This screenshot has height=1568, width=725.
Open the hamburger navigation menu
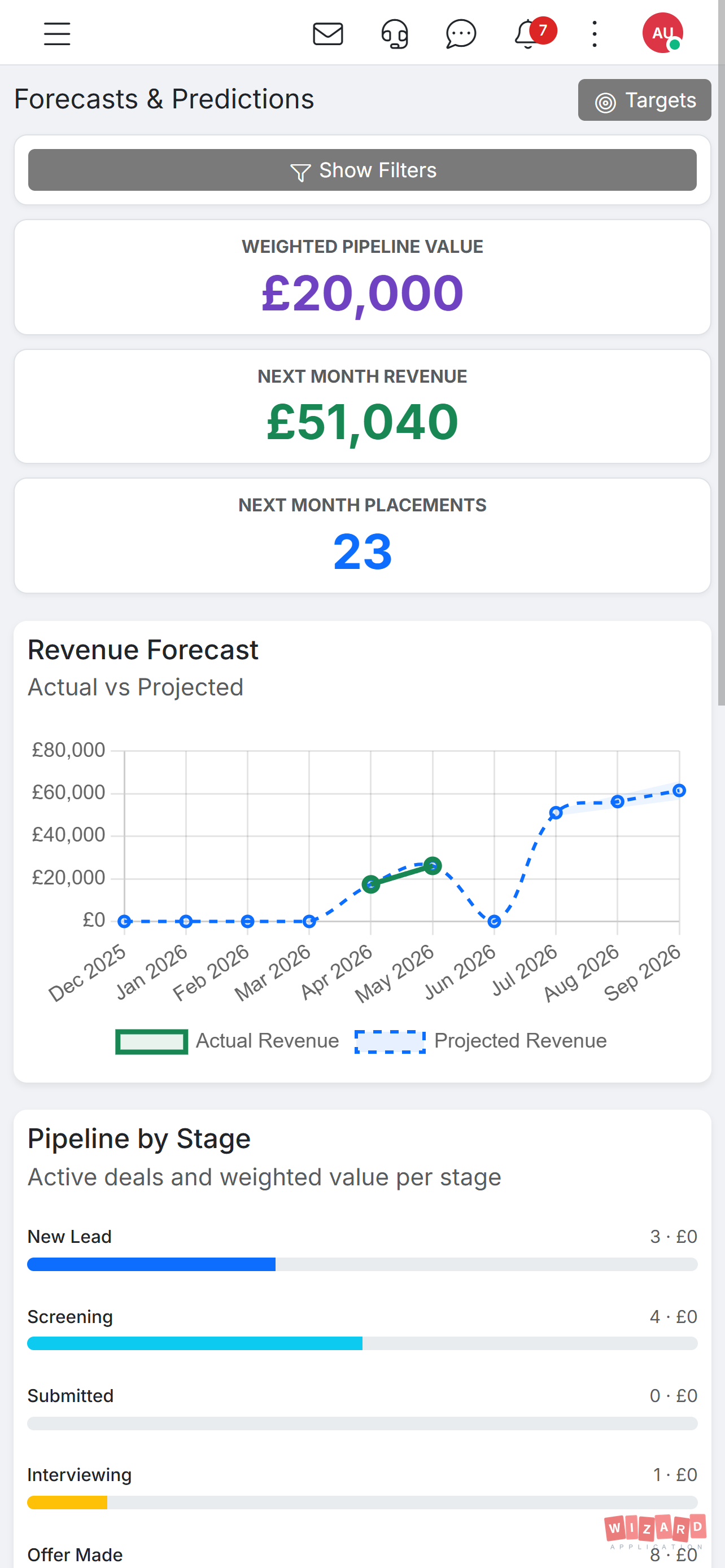point(57,33)
